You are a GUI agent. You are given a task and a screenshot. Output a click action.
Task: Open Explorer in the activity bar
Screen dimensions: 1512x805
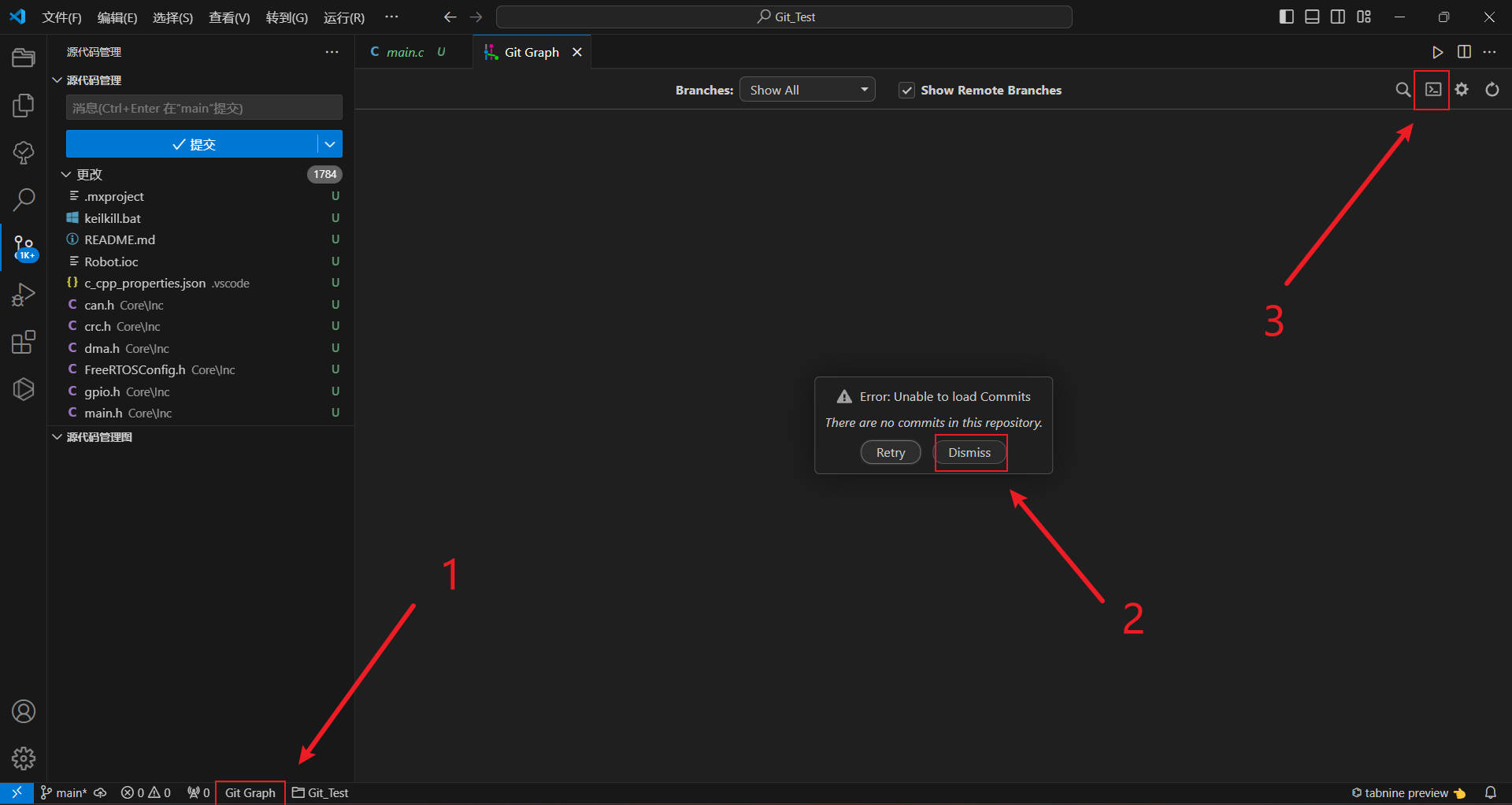coord(24,58)
